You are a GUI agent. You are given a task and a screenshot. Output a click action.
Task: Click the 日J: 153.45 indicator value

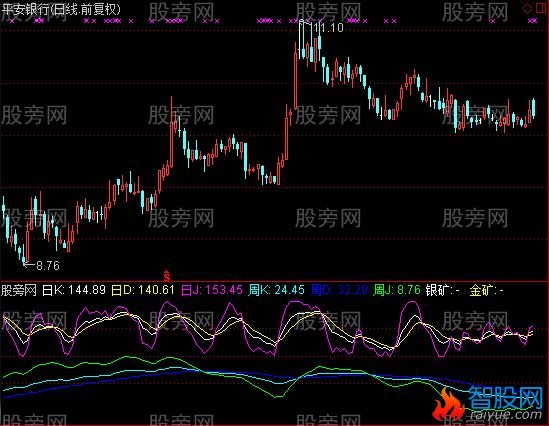[212, 290]
